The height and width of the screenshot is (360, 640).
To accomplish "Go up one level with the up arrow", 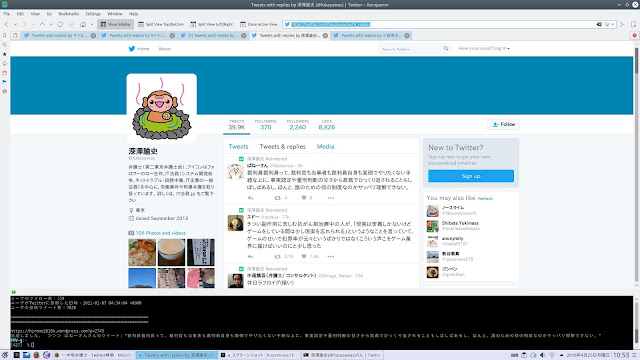I will point(42,24).
